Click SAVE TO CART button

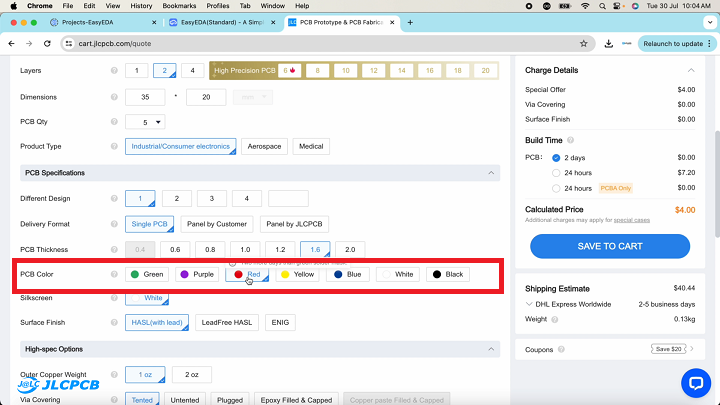[610, 246]
